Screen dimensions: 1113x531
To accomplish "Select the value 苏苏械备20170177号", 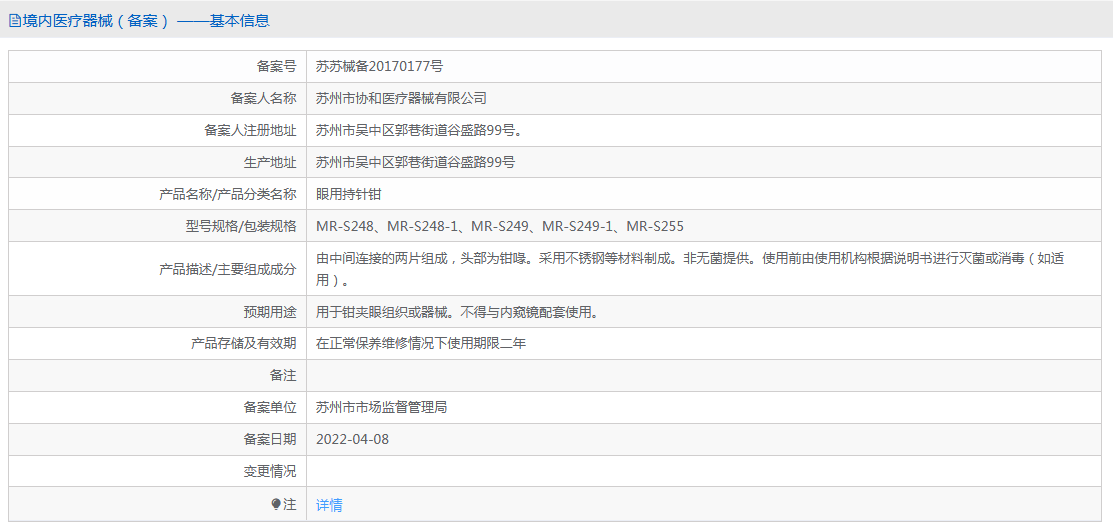I will tap(380, 67).
